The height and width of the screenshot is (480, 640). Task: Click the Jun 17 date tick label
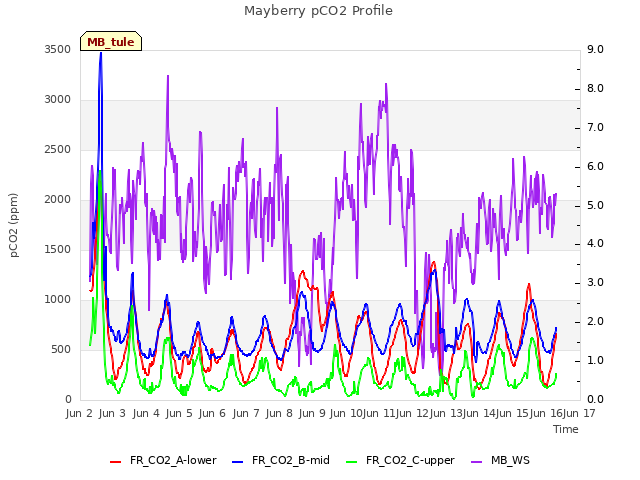[x=579, y=413]
